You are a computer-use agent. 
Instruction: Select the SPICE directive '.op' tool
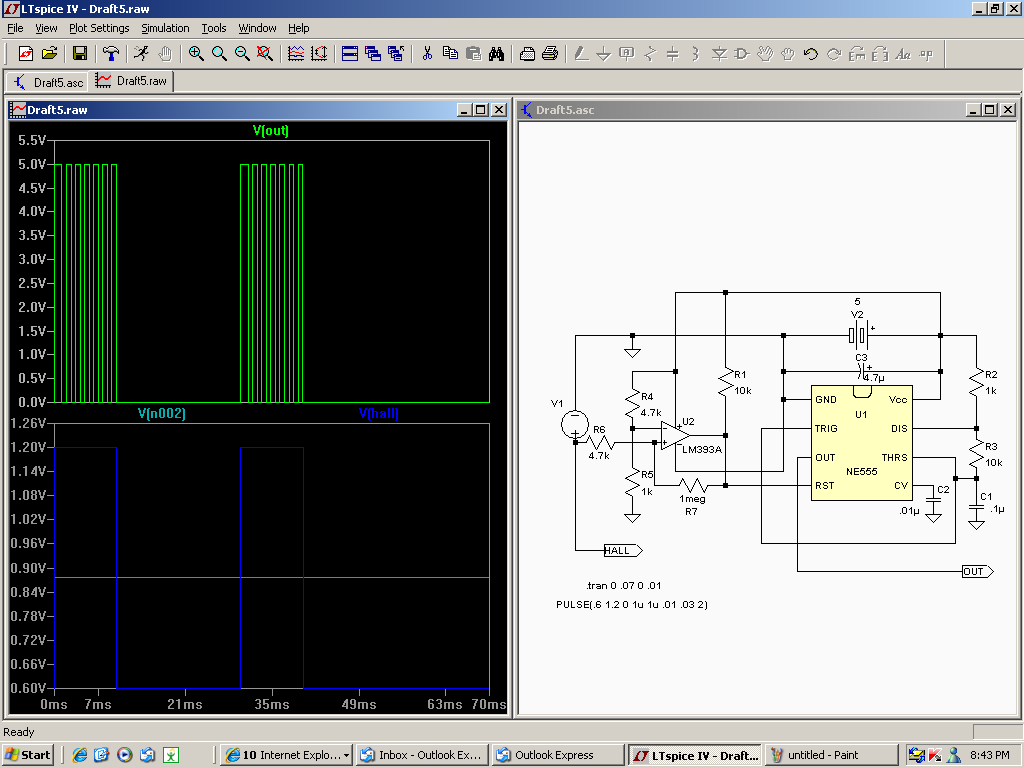point(926,54)
